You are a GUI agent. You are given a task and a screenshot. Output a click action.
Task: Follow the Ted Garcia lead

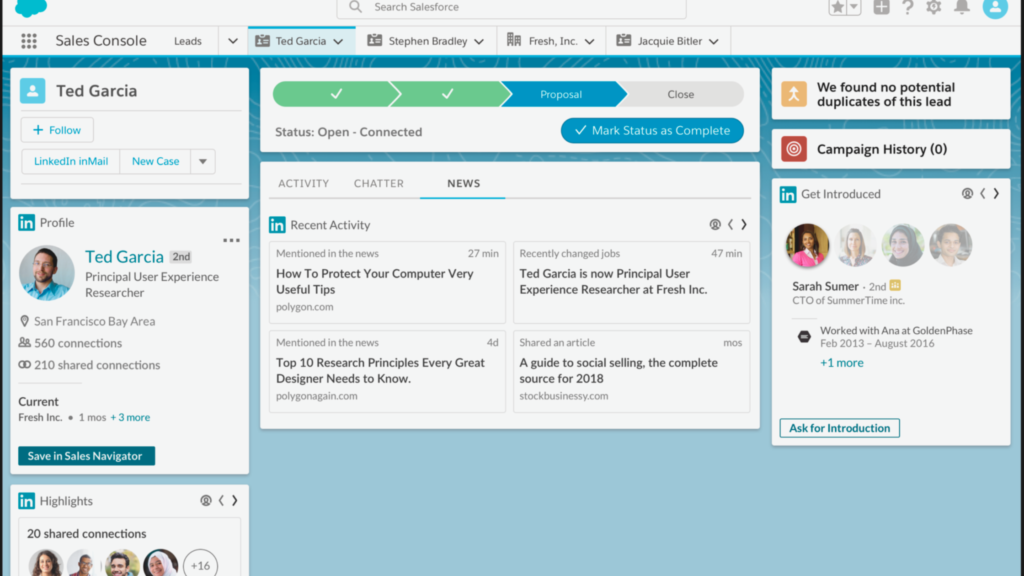point(57,130)
